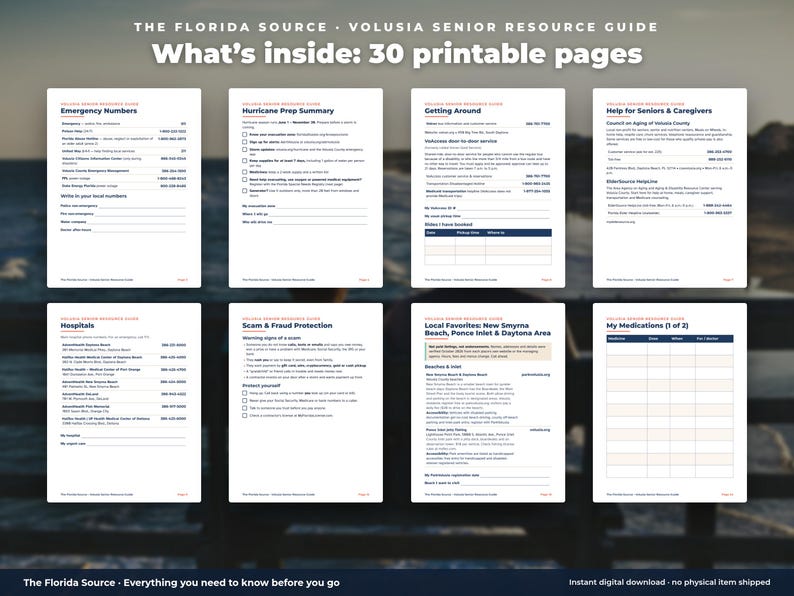The height and width of the screenshot is (596, 794).
Task: Check the 'Sign up for alerts' box
Action: [245, 142]
